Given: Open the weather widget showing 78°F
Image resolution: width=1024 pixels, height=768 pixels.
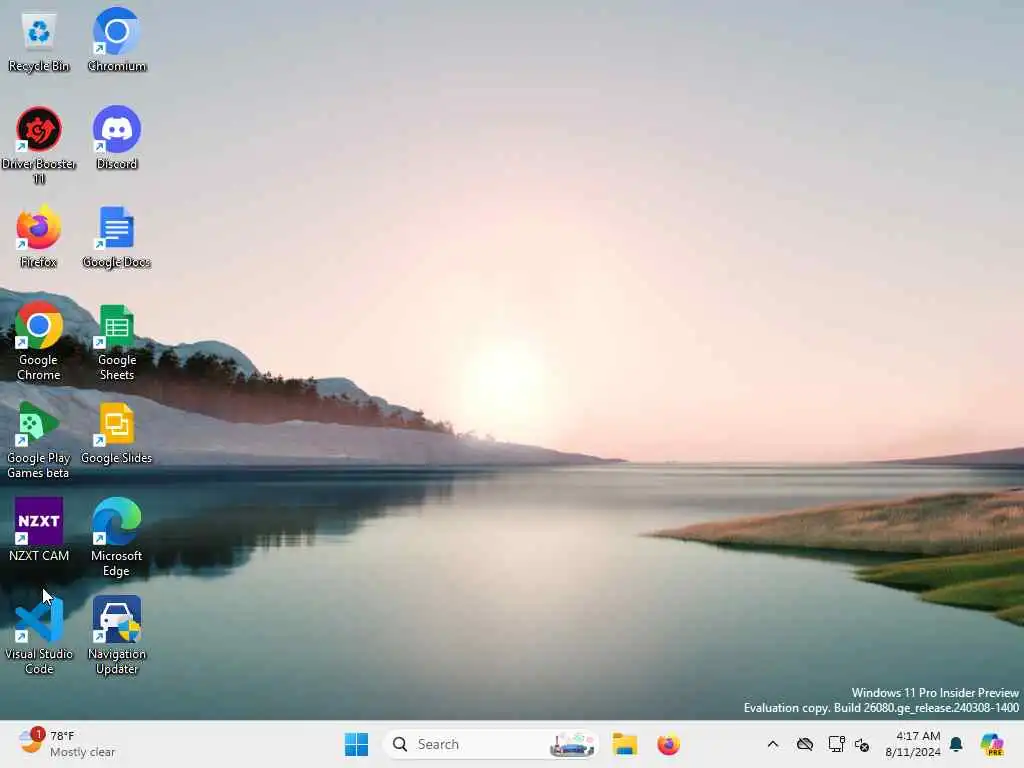Looking at the screenshot, I should click(67, 744).
